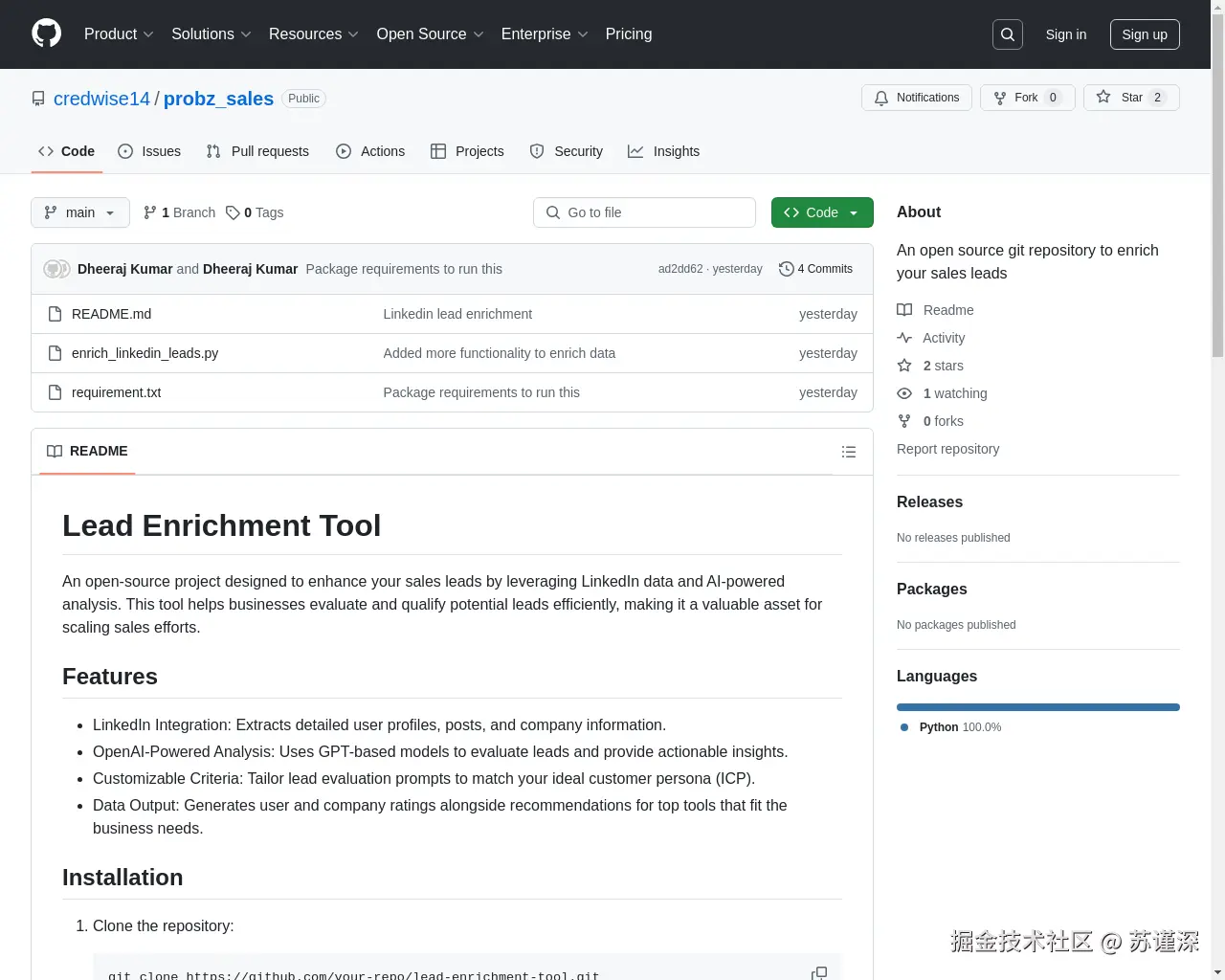Open the main branch selector
This screenshot has height=980, width=1225.
tap(79, 212)
